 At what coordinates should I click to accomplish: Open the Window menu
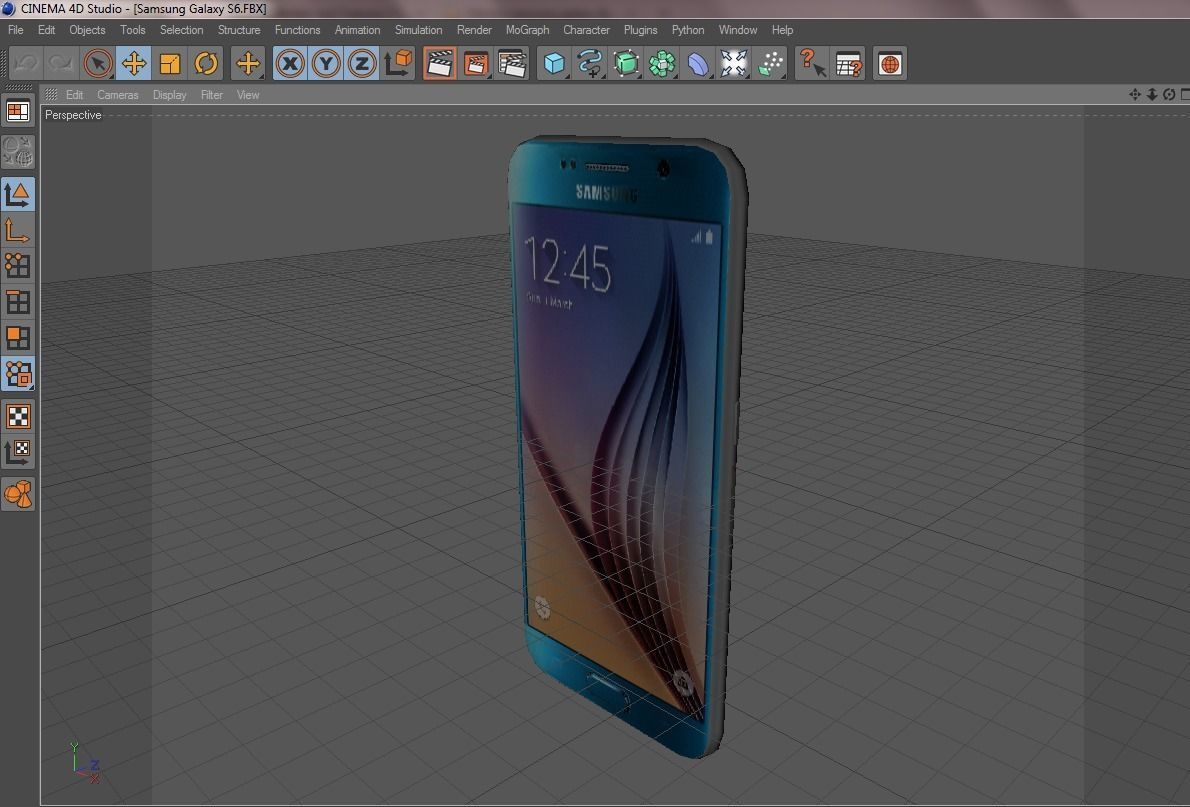(738, 30)
